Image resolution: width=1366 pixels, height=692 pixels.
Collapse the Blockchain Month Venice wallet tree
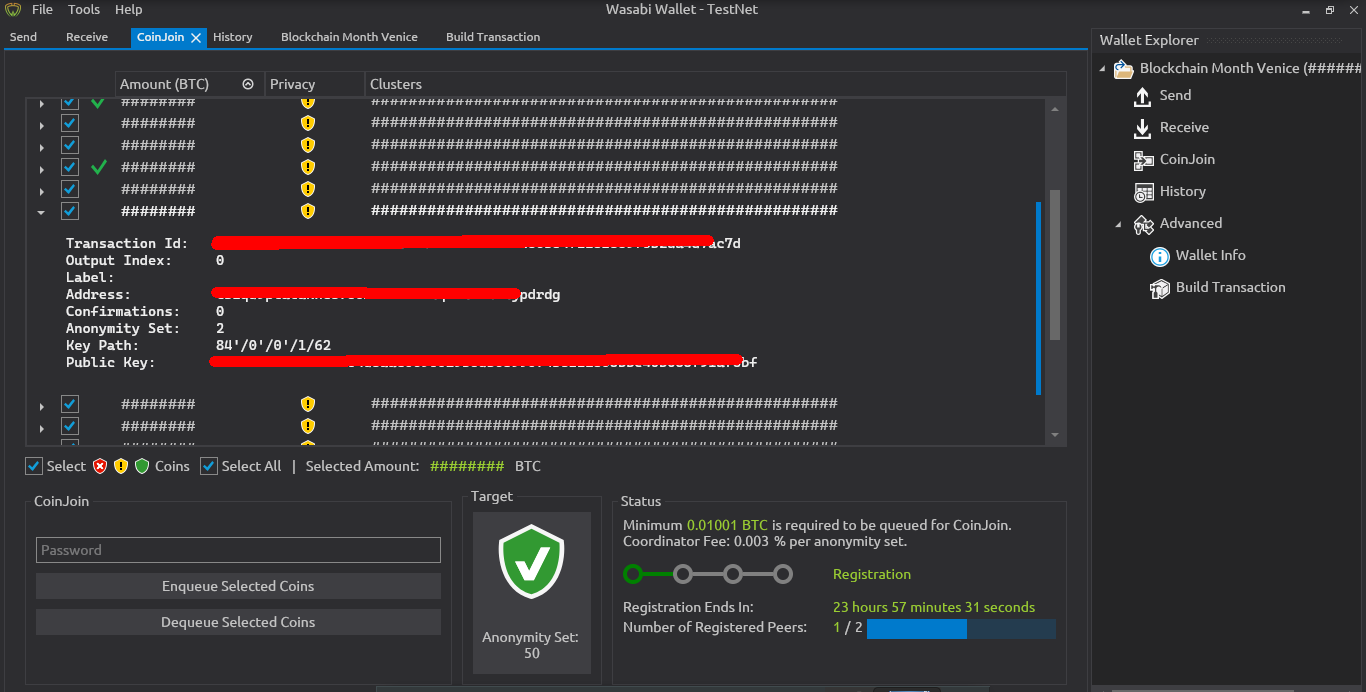1103,69
